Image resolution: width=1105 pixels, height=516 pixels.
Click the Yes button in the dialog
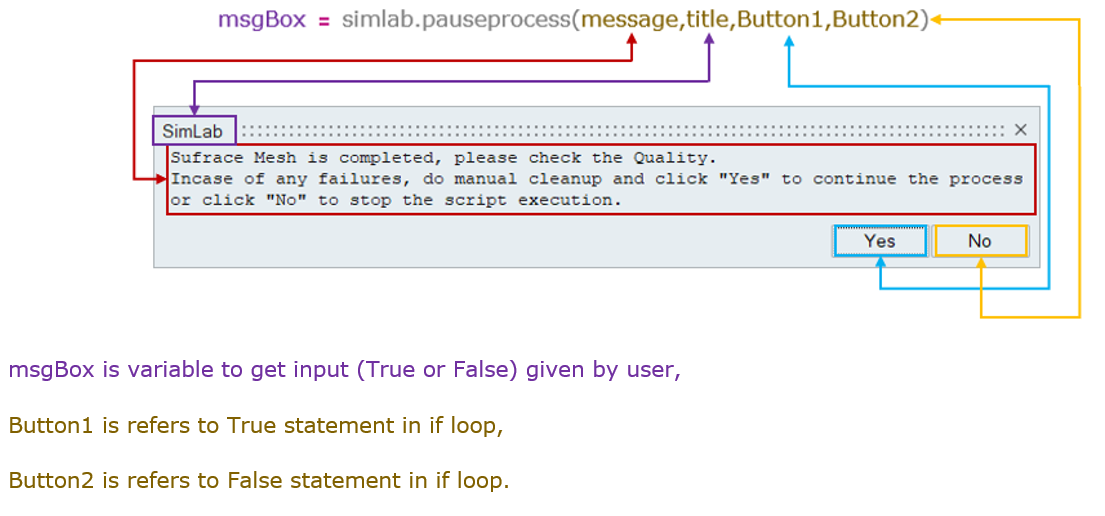click(x=879, y=241)
